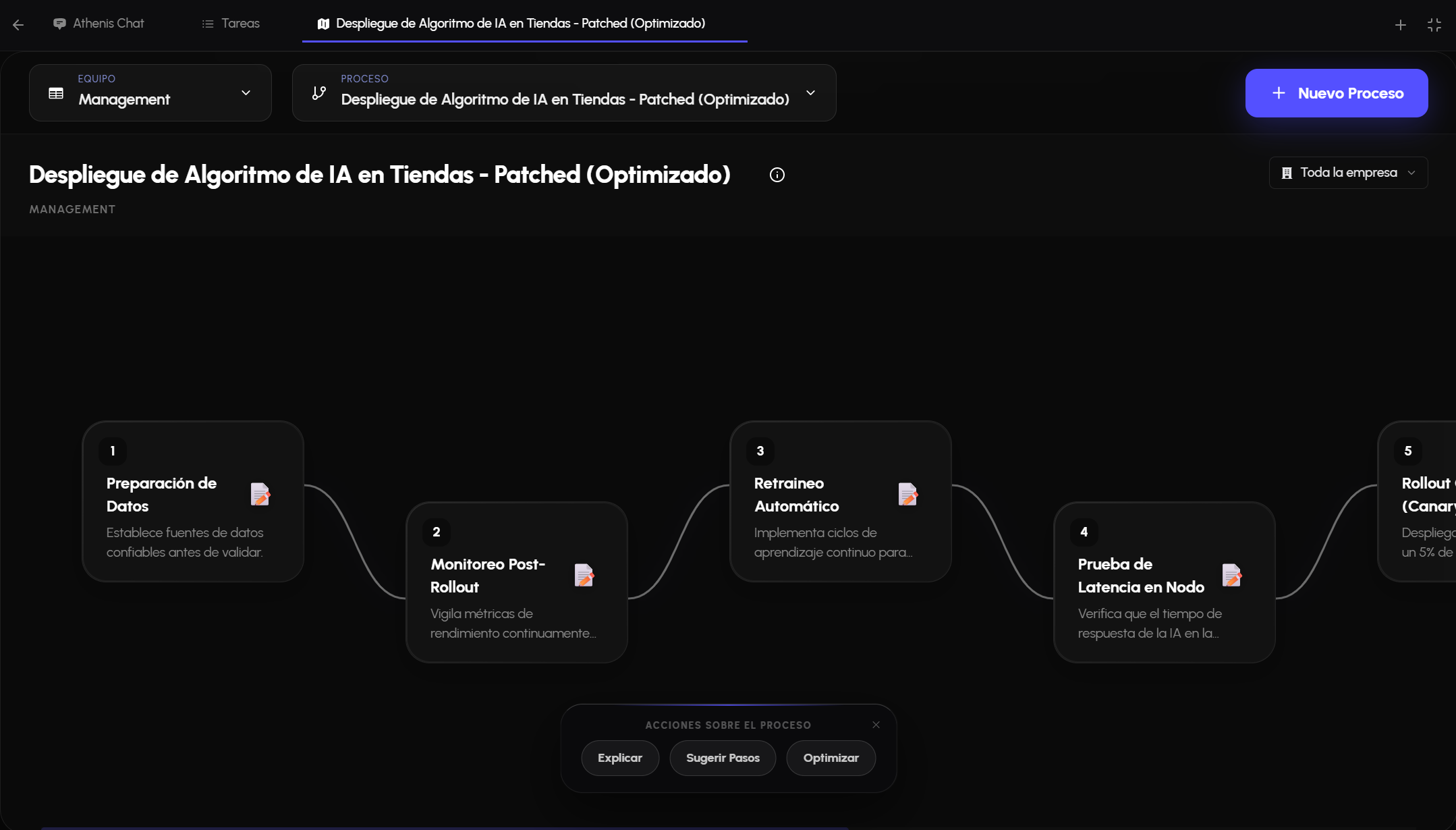Close the Acciones sobre el proceso panel
Image resolution: width=1456 pixels, height=830 pixels.
pyautogui.click(x=876, y=725)
